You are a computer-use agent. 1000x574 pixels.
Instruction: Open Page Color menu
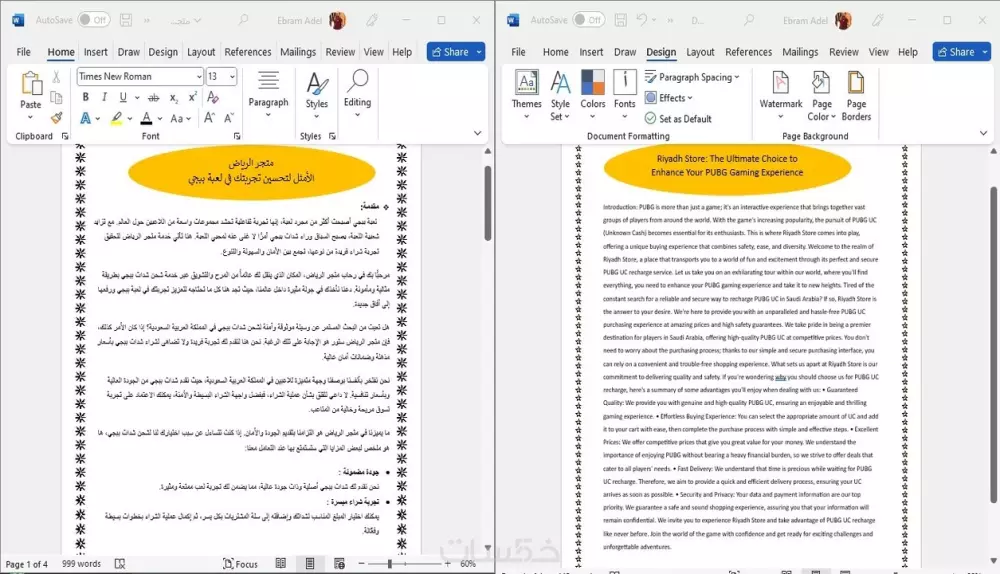[821, 94]
